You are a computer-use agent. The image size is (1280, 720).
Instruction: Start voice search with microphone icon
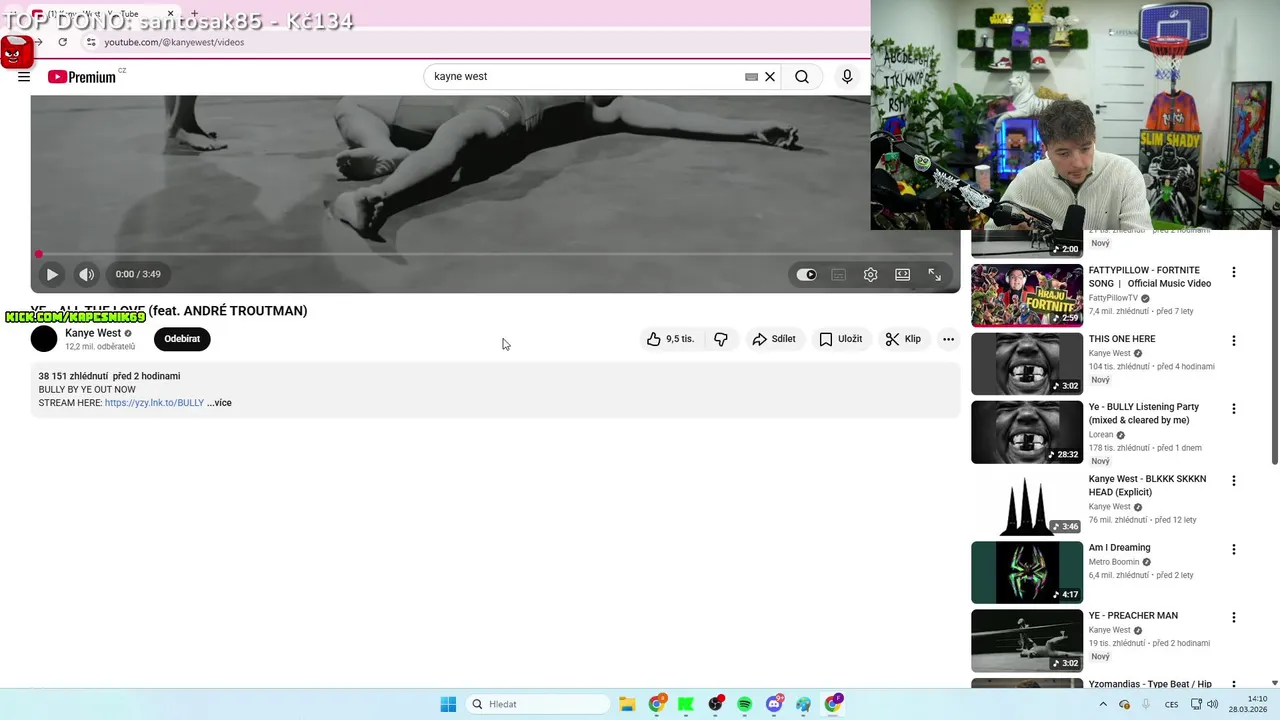pyautogui.click(x=847, y=77)
